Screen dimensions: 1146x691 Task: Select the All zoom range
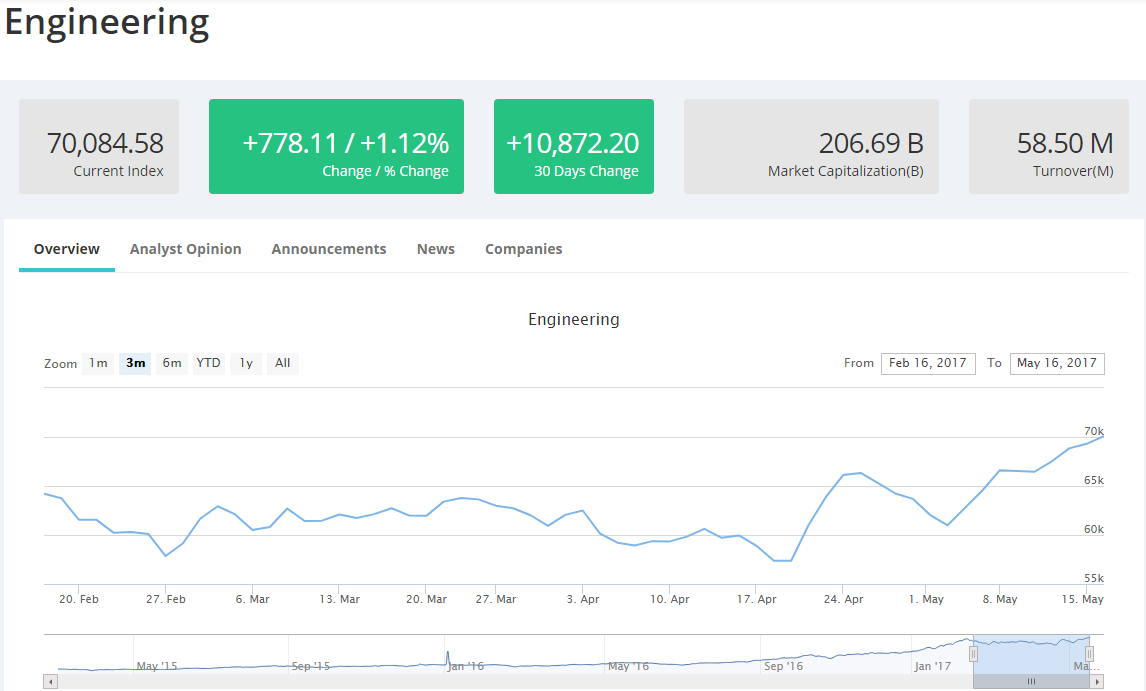click(282, 363)
